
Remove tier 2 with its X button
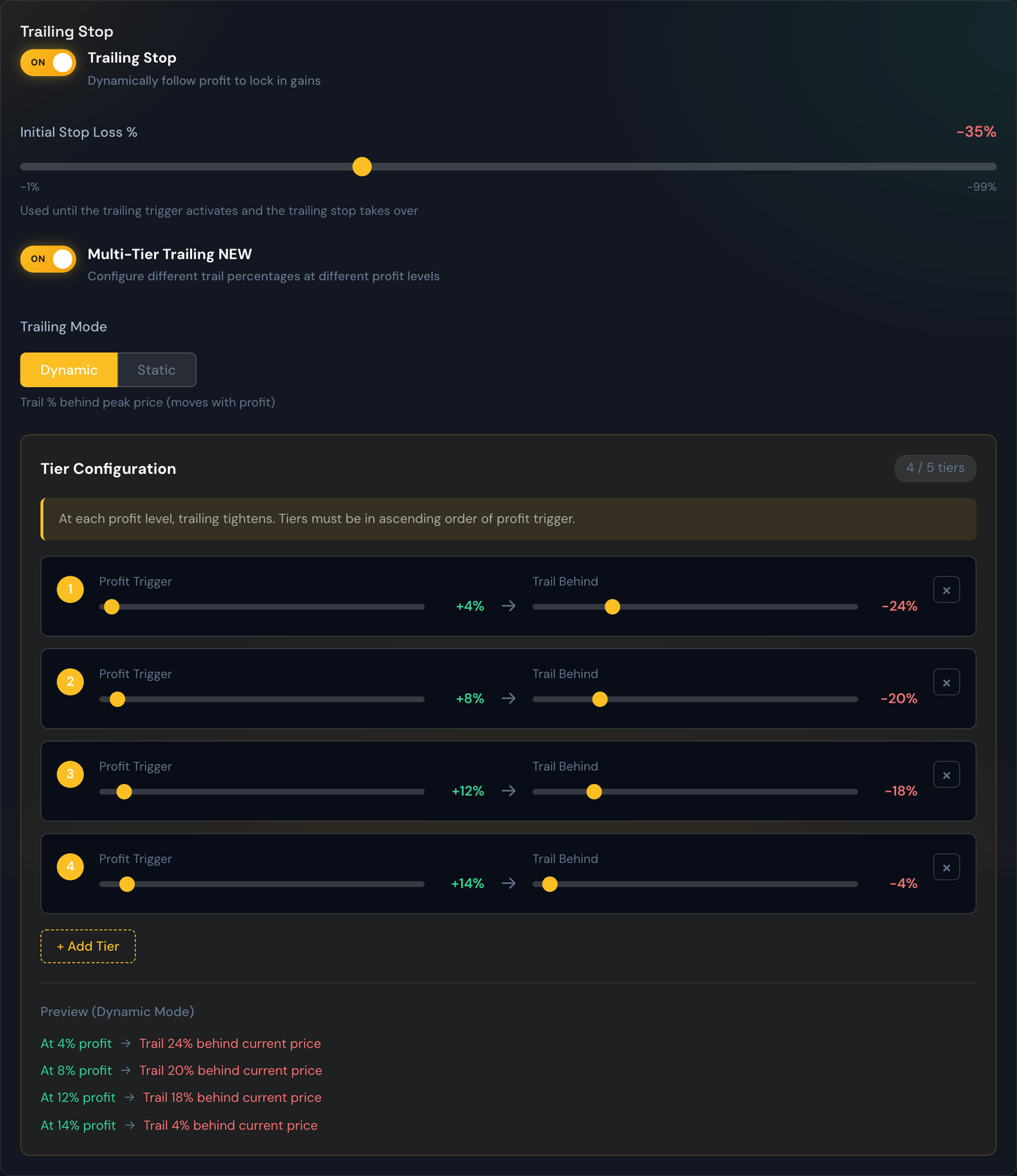(946, 682)
